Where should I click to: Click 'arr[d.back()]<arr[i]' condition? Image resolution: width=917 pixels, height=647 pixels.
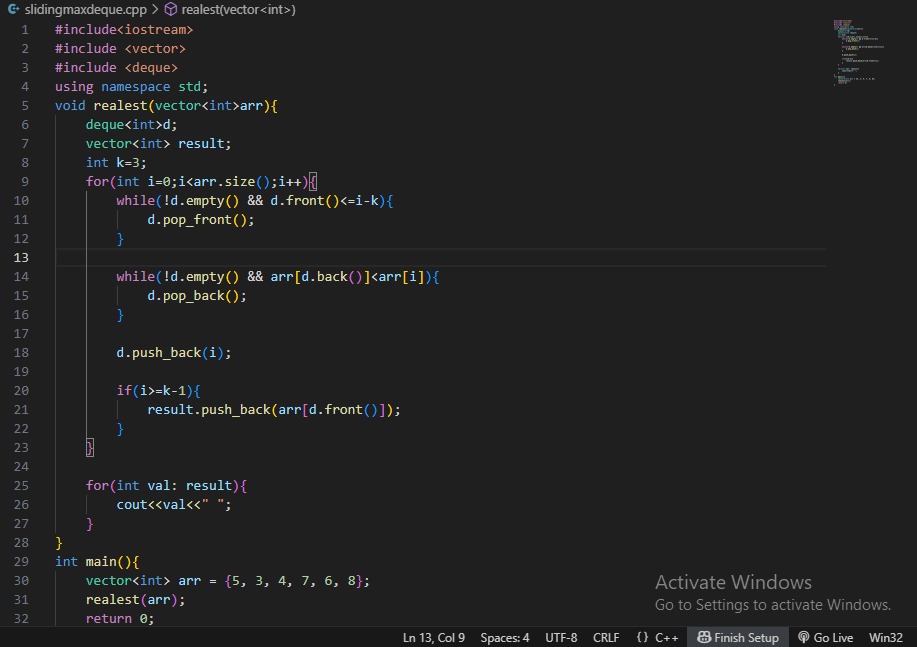[347, 277]
